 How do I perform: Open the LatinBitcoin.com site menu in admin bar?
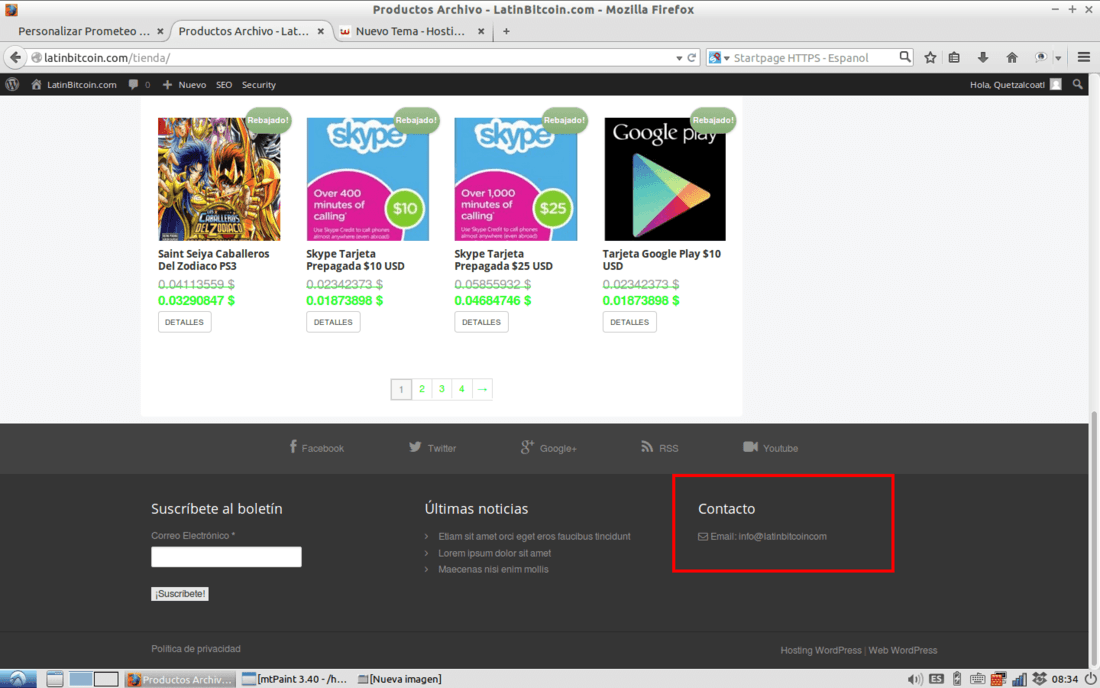coord(74,85)
